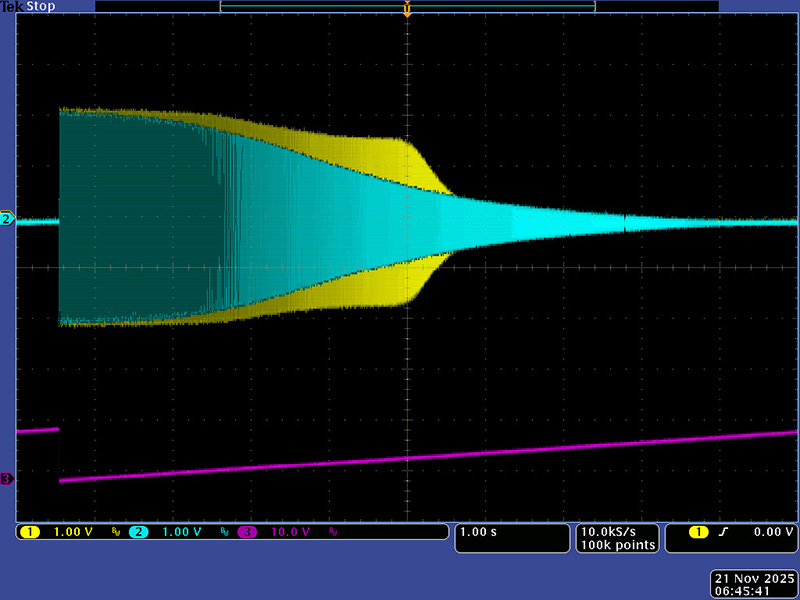Click channel 1 bandwidth limit icon

pyautogui.click(x=114, y=532)
